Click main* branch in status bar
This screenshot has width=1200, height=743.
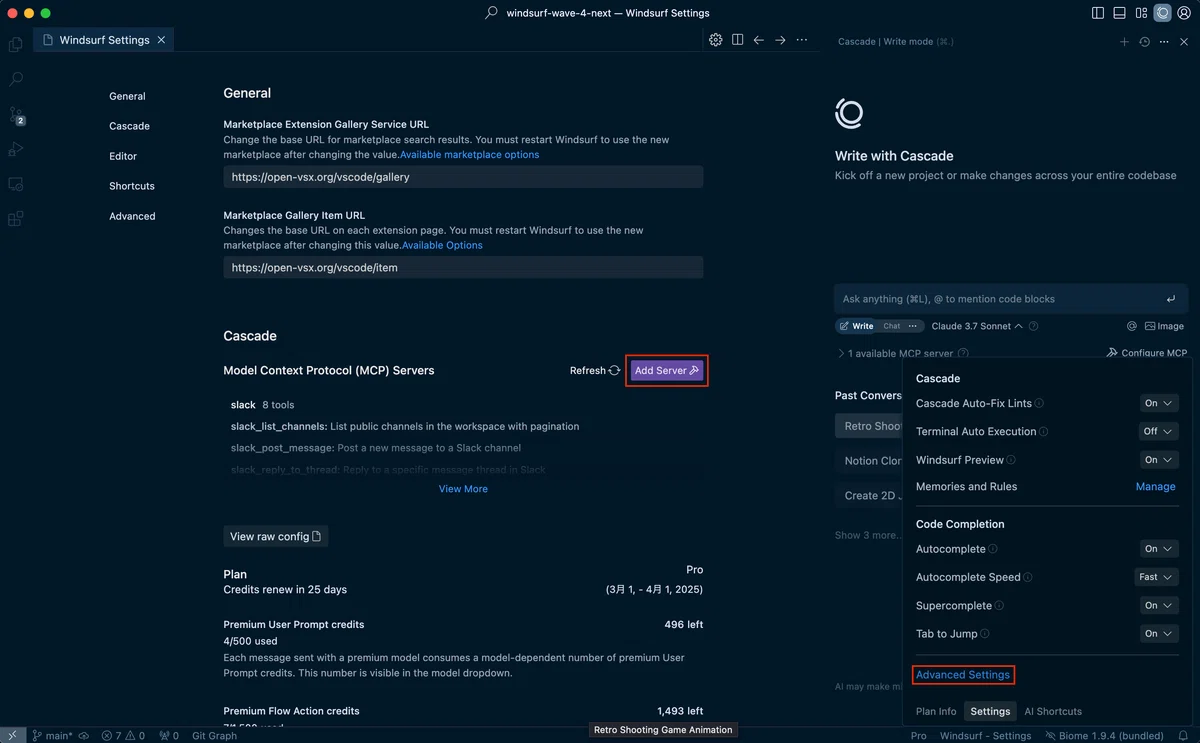(51, 735)
